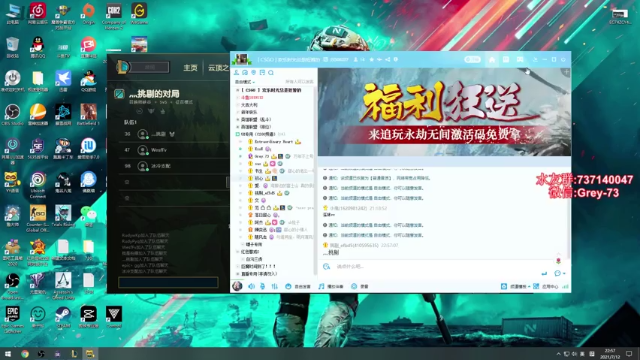Screen dimensions: 640x360
Task: Click the channel list vertical scrollbar
Action: [x=315, y=180]
